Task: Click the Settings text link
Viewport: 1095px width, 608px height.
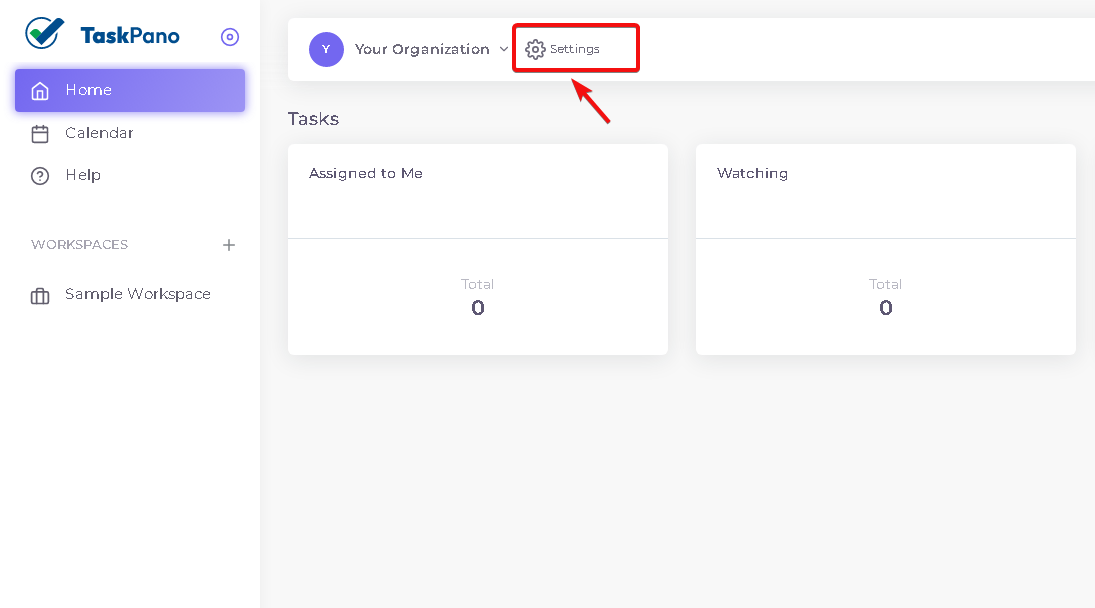Action: tap(574, 49)
